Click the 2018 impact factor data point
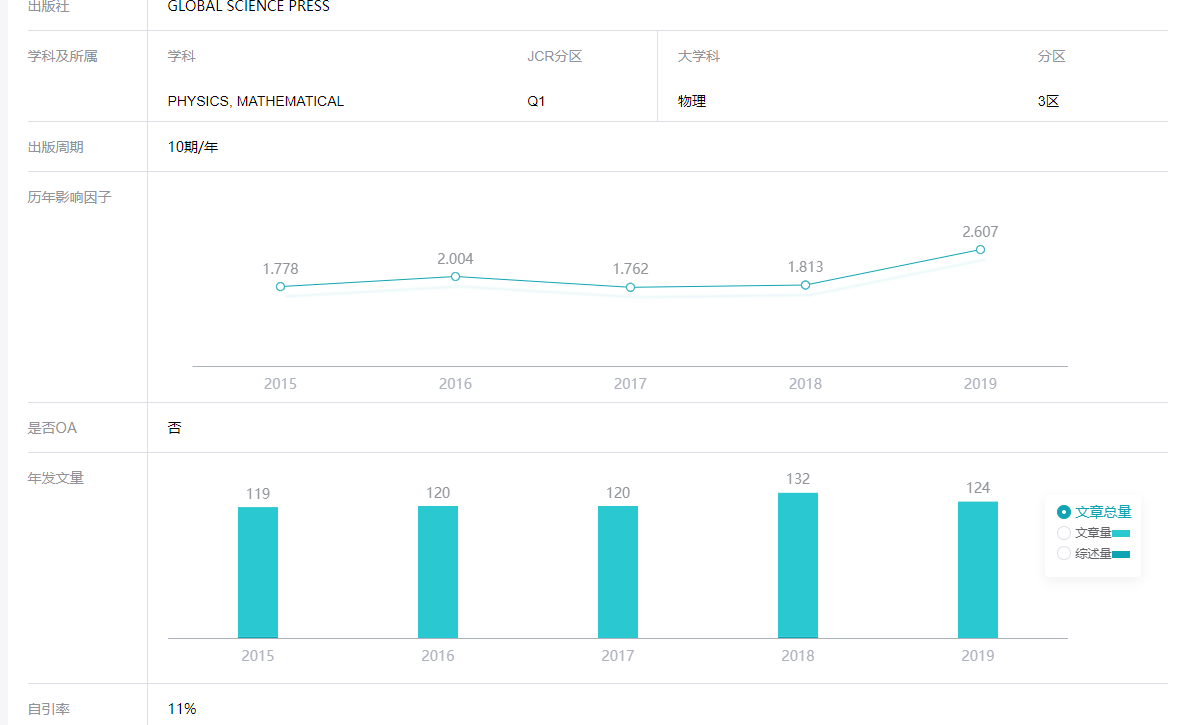This screenshot has height=725, width=1187. pos(805,285)
